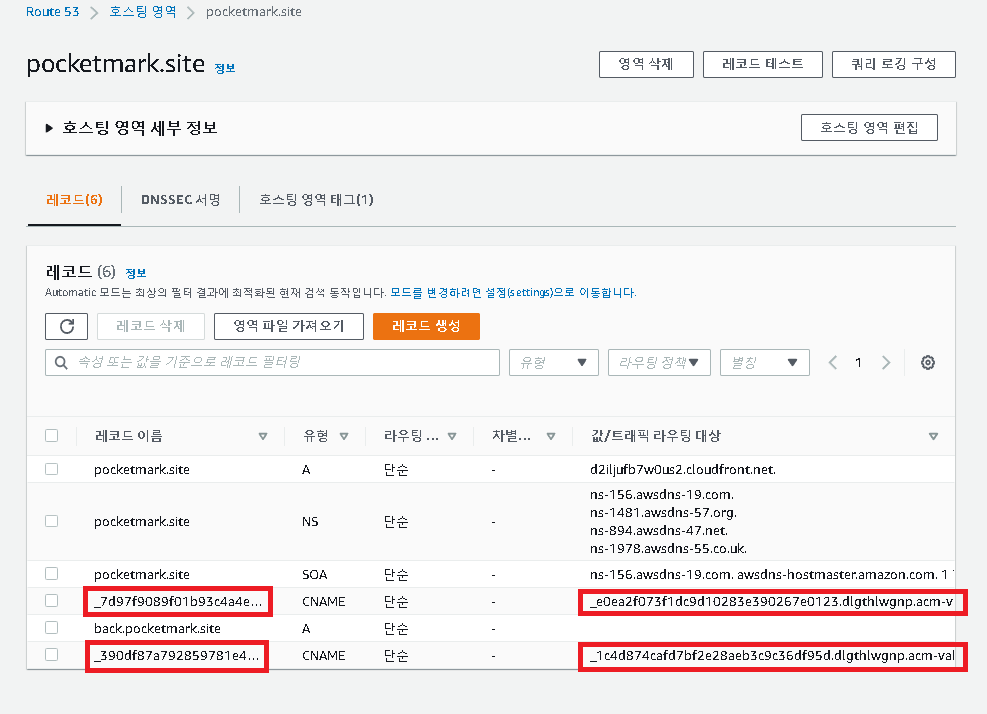The width and height of the screenshot is (987, 714).
Task: Open the 별칭 filter dropdown
Action: [765, 363]
